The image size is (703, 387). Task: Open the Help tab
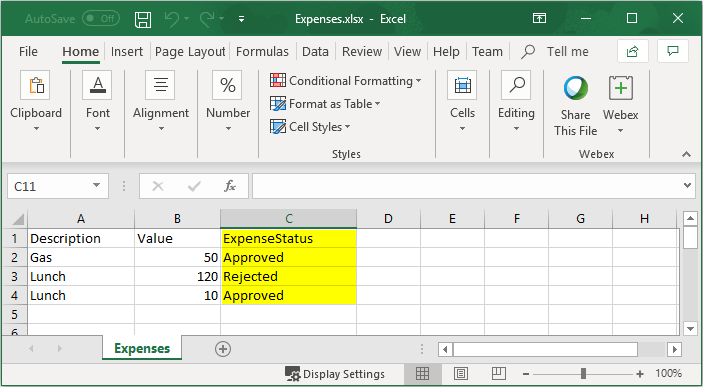446,52
